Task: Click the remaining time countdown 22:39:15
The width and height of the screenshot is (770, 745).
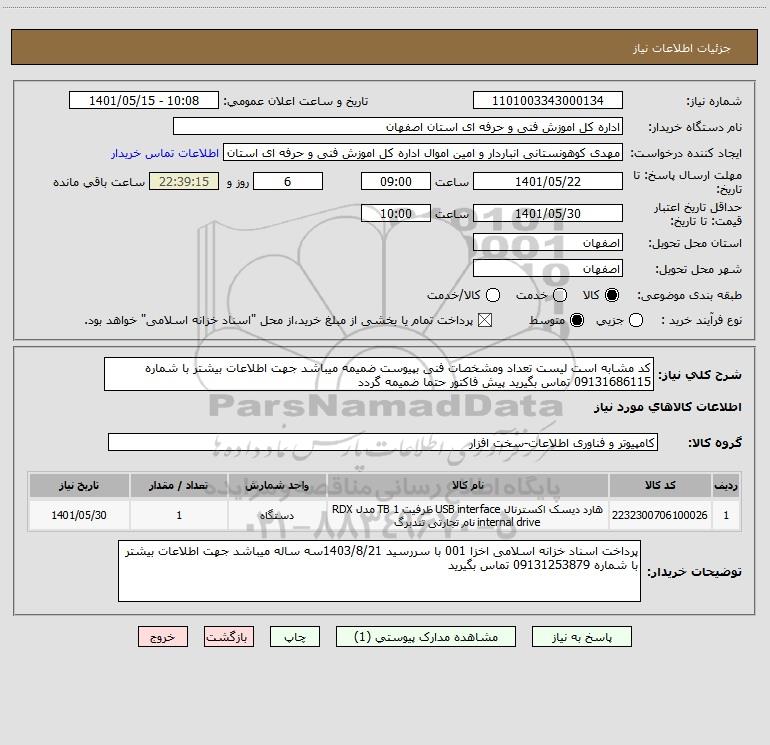Action: [x=184, y=182]
